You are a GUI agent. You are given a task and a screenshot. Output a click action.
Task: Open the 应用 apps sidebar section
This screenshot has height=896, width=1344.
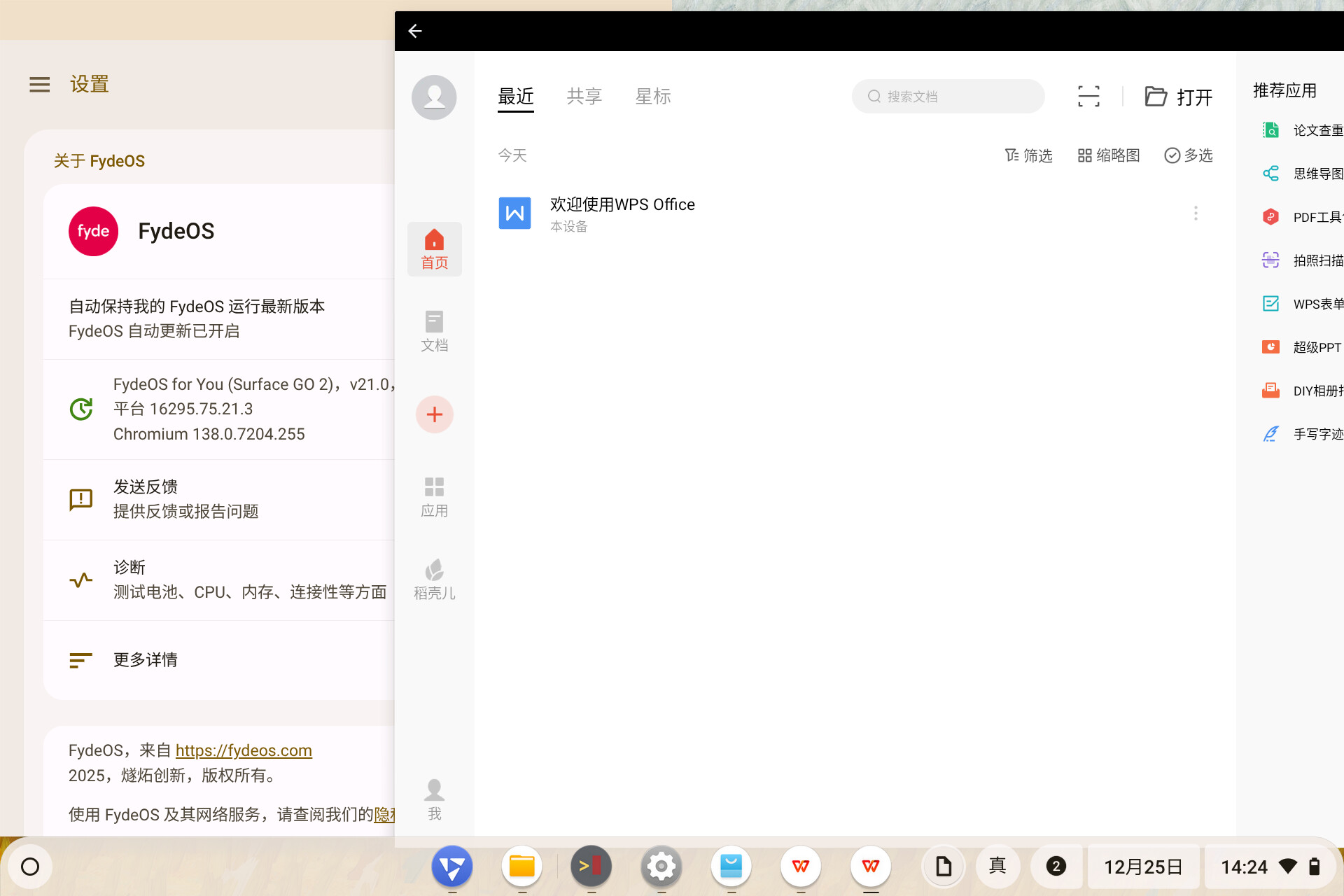434,497
